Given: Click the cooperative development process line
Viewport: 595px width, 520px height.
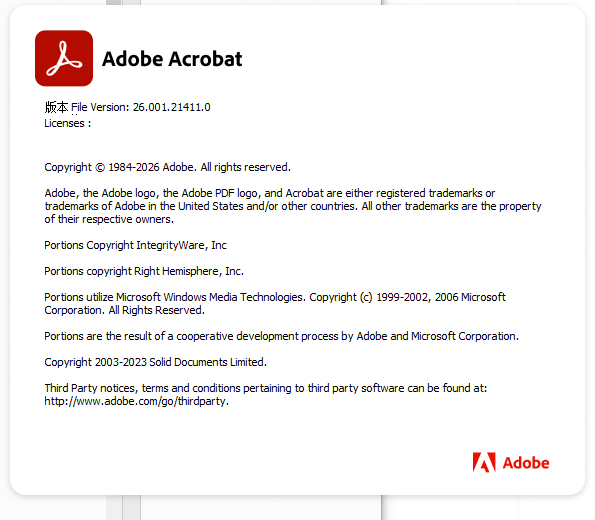Looking at the screenshot, I should (281, 336).
